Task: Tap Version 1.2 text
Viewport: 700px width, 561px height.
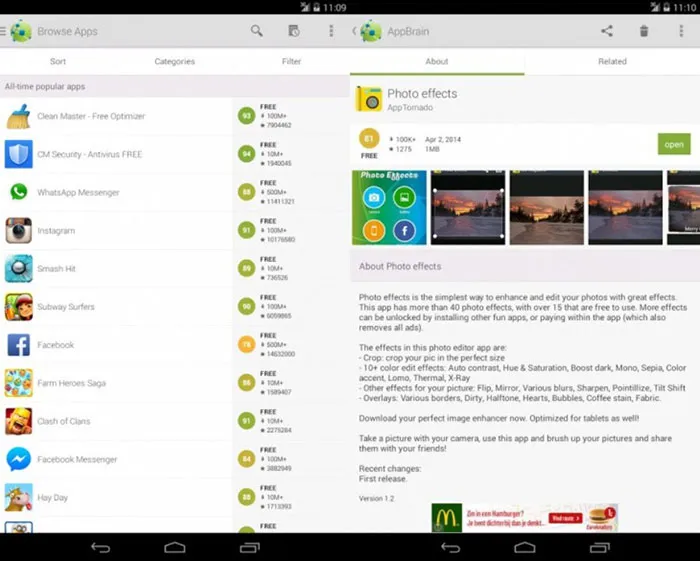Action: click(x=376, y=499)
